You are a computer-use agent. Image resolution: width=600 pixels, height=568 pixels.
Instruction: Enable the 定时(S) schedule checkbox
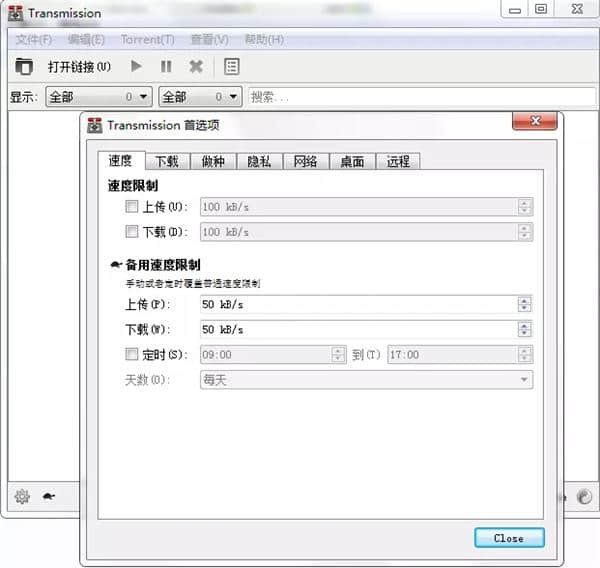coord(131,354)
